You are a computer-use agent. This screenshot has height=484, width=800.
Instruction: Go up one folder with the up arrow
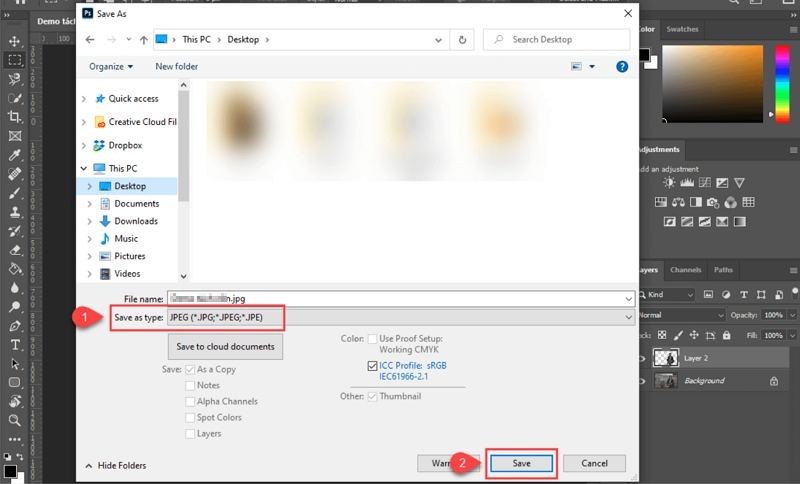[145, 40]
